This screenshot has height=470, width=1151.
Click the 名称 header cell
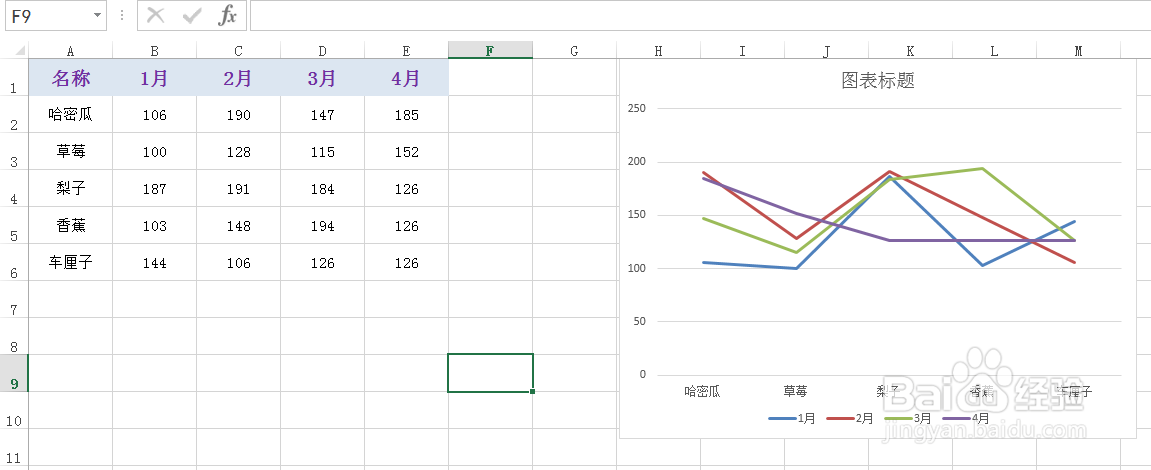tap(70, 78)
